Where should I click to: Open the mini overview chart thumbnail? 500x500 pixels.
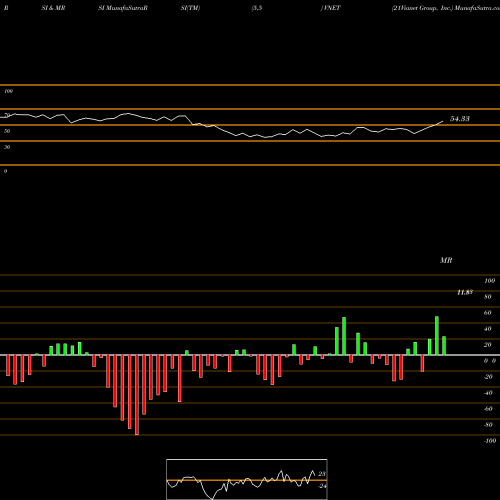point(247,479)
